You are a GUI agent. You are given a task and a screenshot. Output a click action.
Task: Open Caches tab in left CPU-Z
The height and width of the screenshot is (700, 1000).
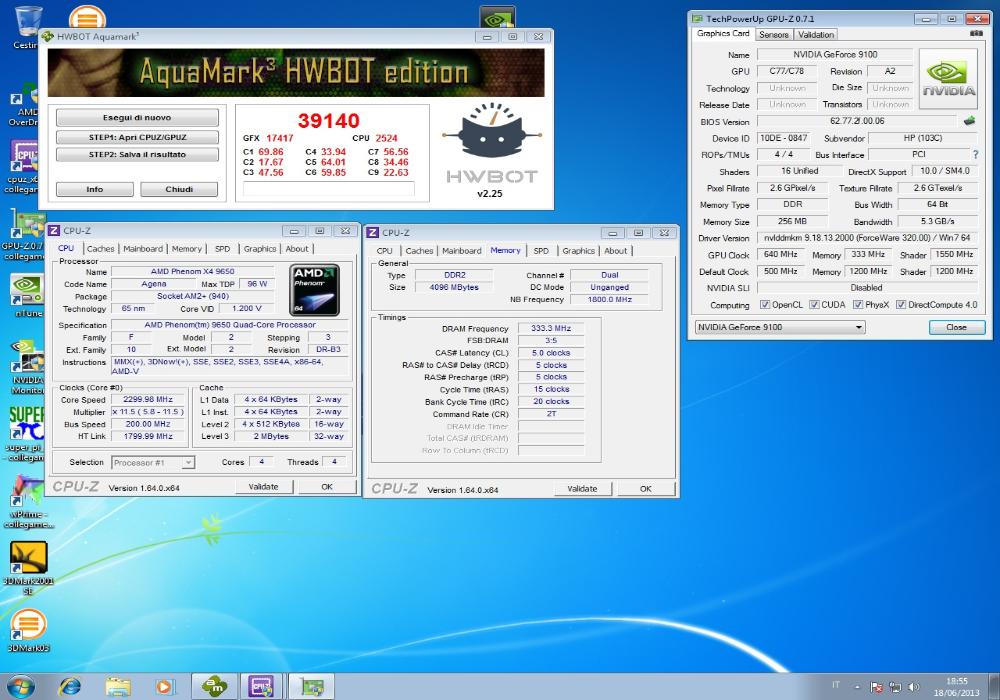click(100, 249)
